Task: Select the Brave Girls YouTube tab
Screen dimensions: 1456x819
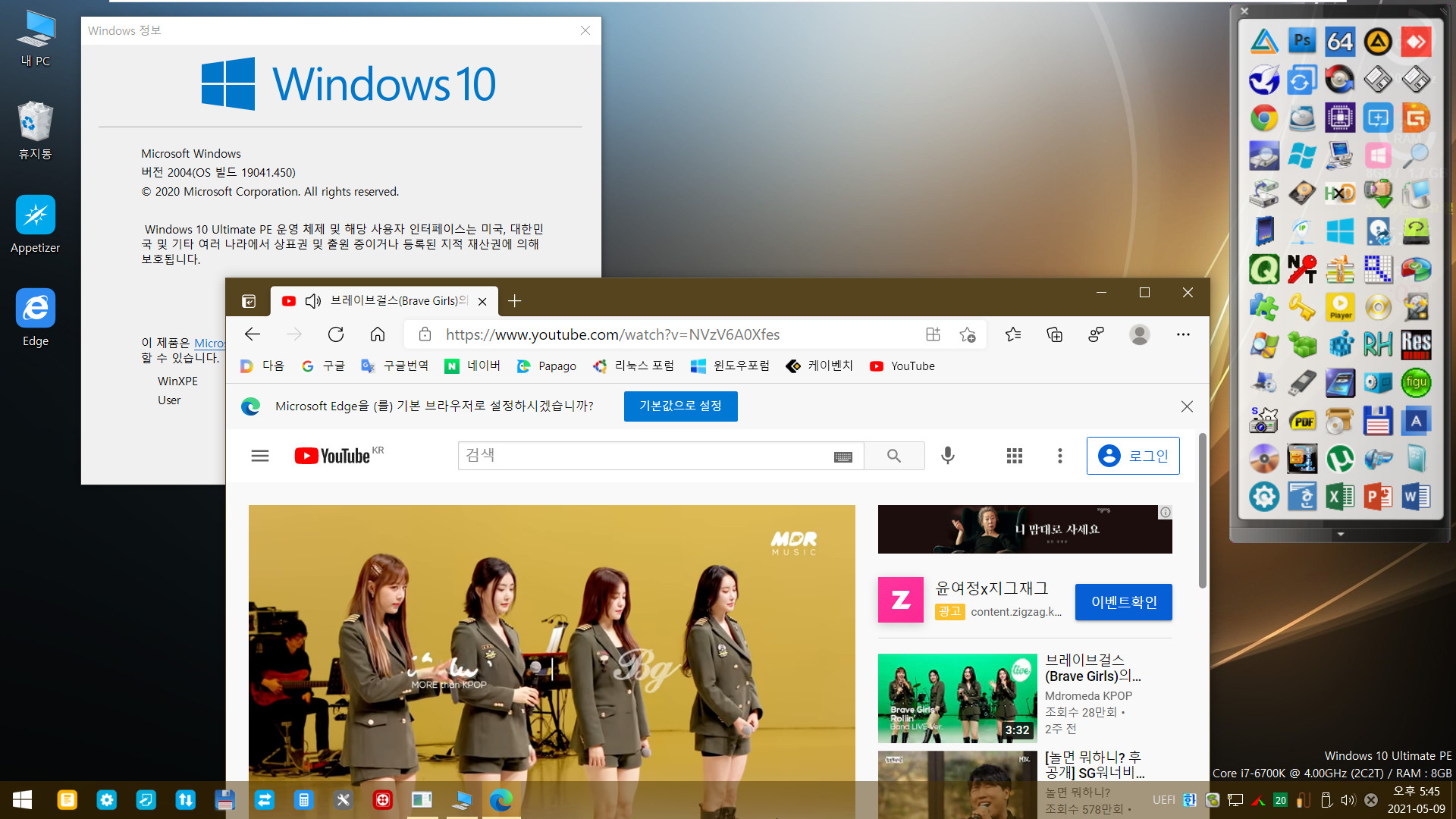Action: pyautogui.click(x=384, y=301)
